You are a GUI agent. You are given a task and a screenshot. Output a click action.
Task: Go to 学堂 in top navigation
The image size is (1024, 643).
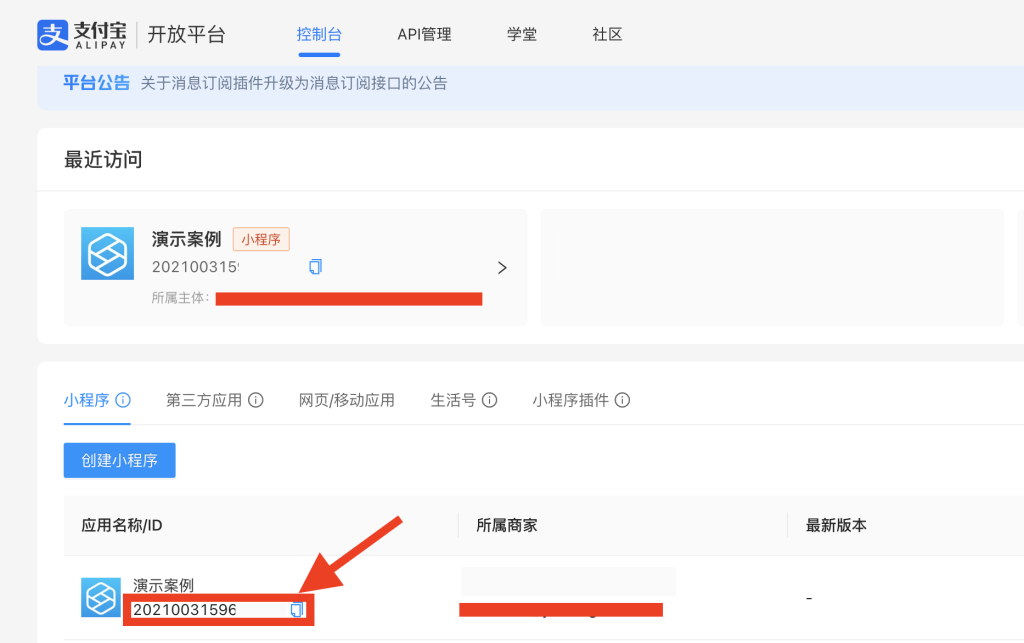click(521, 34)
